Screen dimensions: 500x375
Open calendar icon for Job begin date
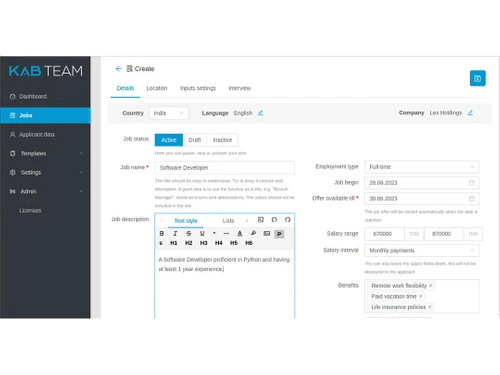pyautogui.click(x=472, y=183)
